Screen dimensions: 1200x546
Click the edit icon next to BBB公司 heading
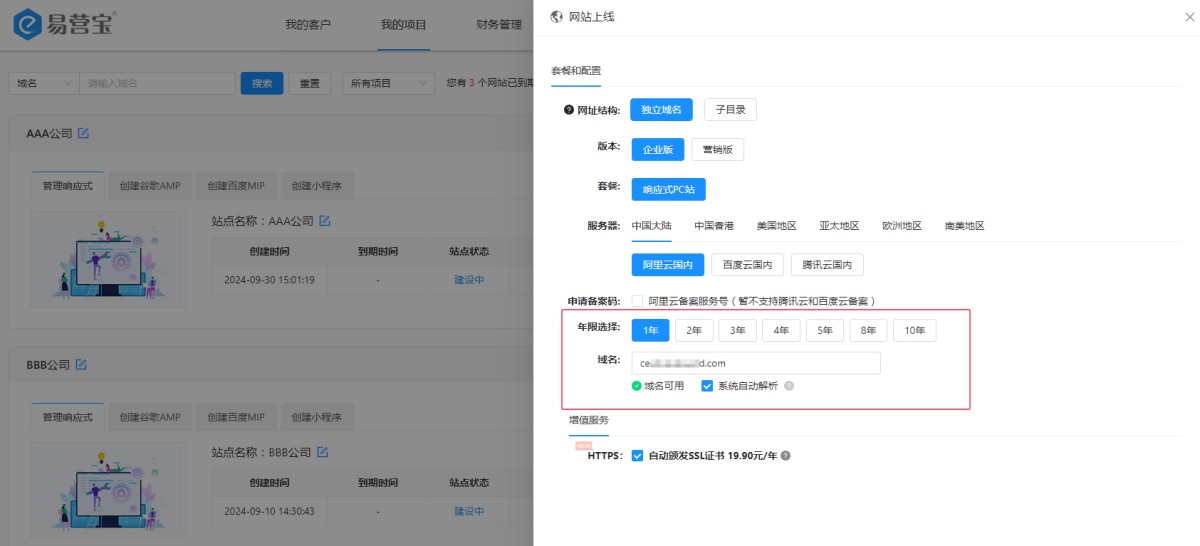(x=81, y=364)
